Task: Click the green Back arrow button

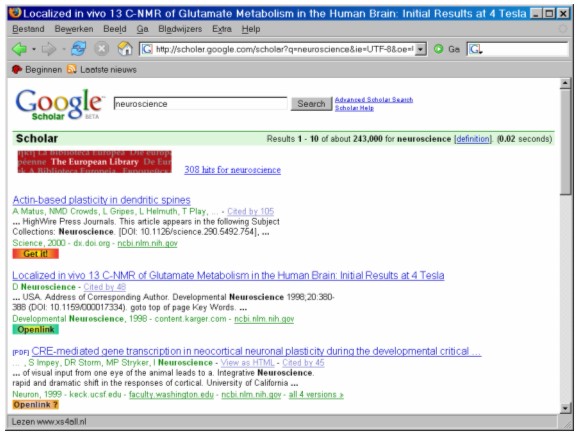Action: click(x=20, y=49)
